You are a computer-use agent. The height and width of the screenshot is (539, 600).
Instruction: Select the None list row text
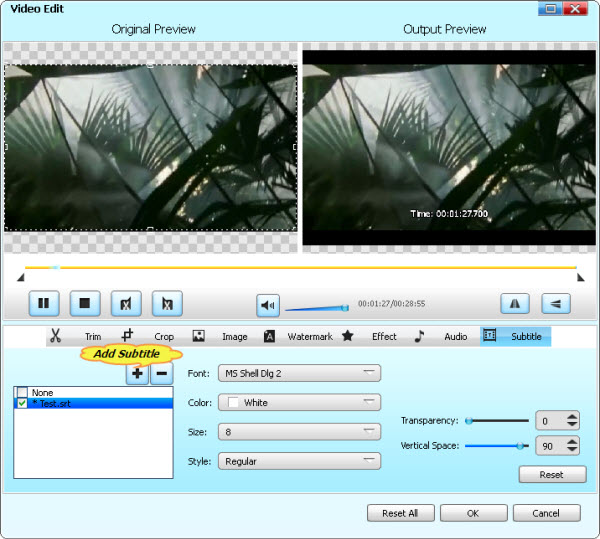(x=42, y=392)
